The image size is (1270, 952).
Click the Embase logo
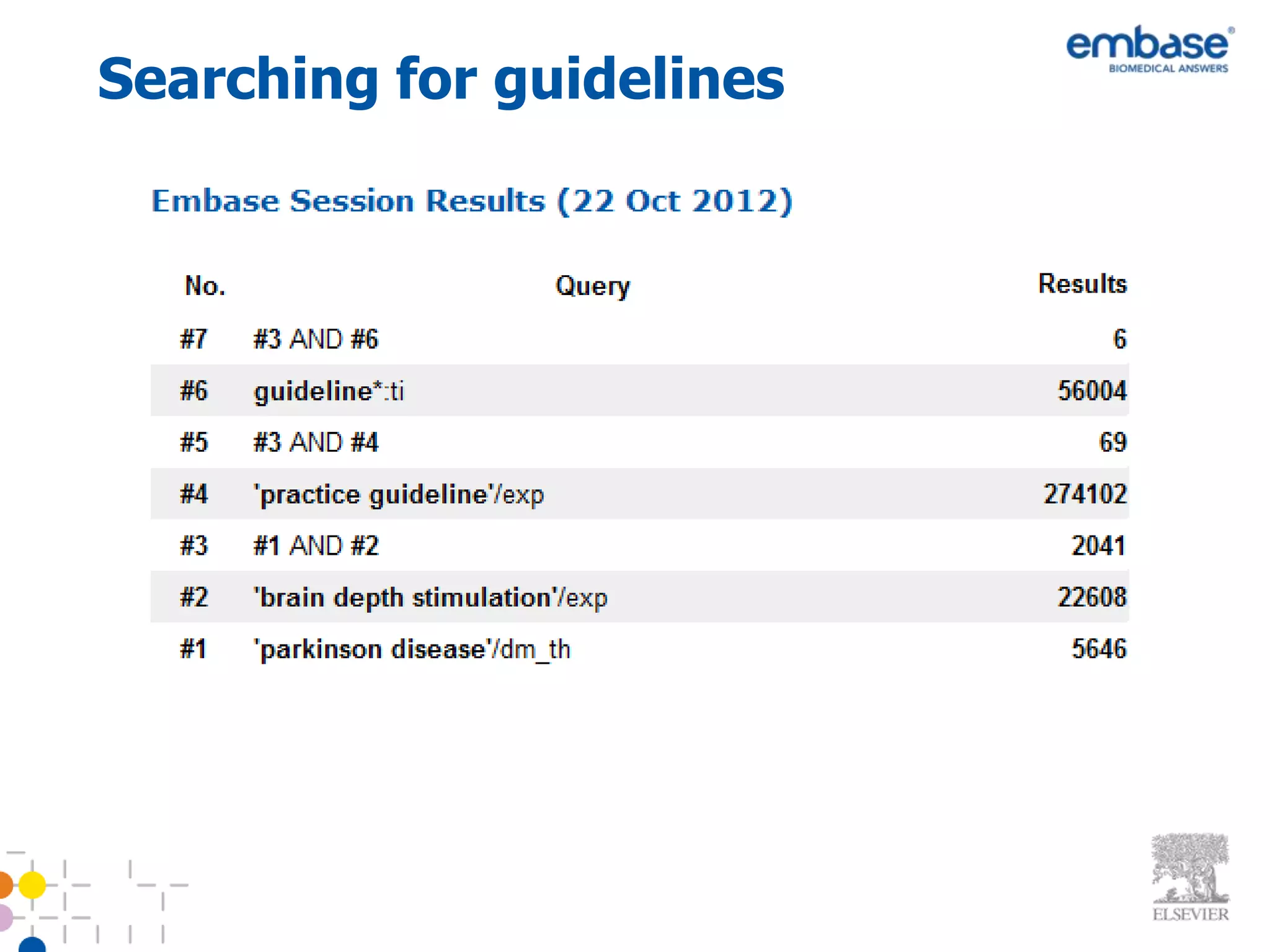point(1150,49)
